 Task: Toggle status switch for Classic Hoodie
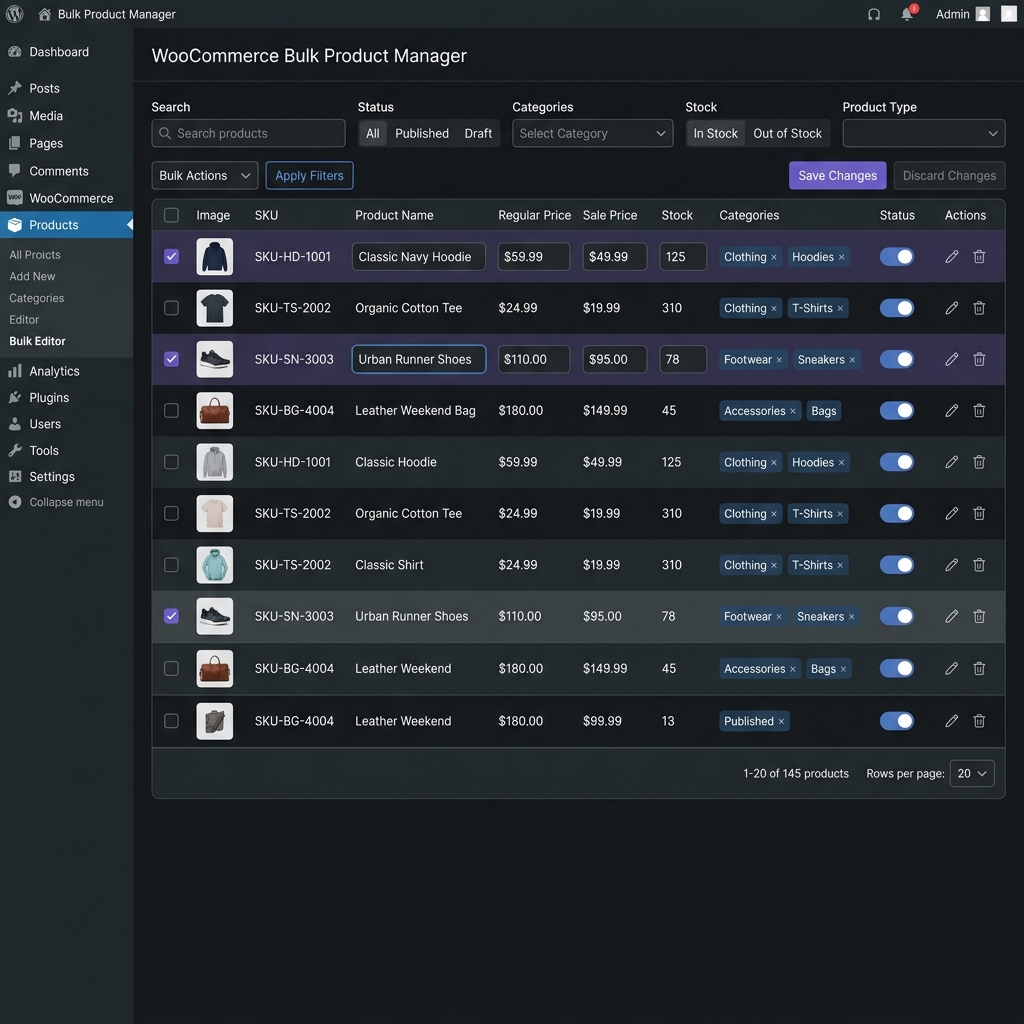(x=896, y=462)
